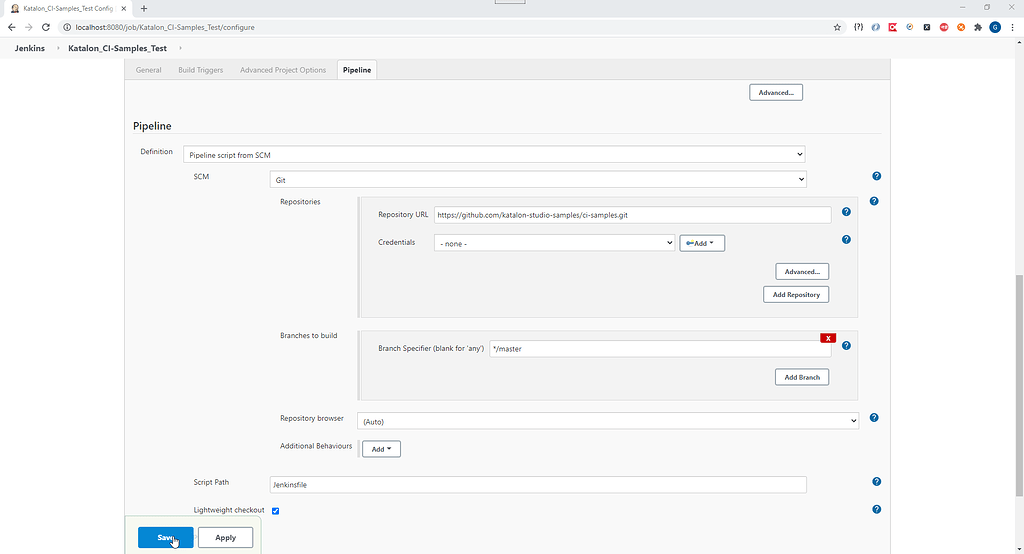Viewport: 1024px width, 554px height.
Task: Click the Add Repository button
Action: pos(796,295)
